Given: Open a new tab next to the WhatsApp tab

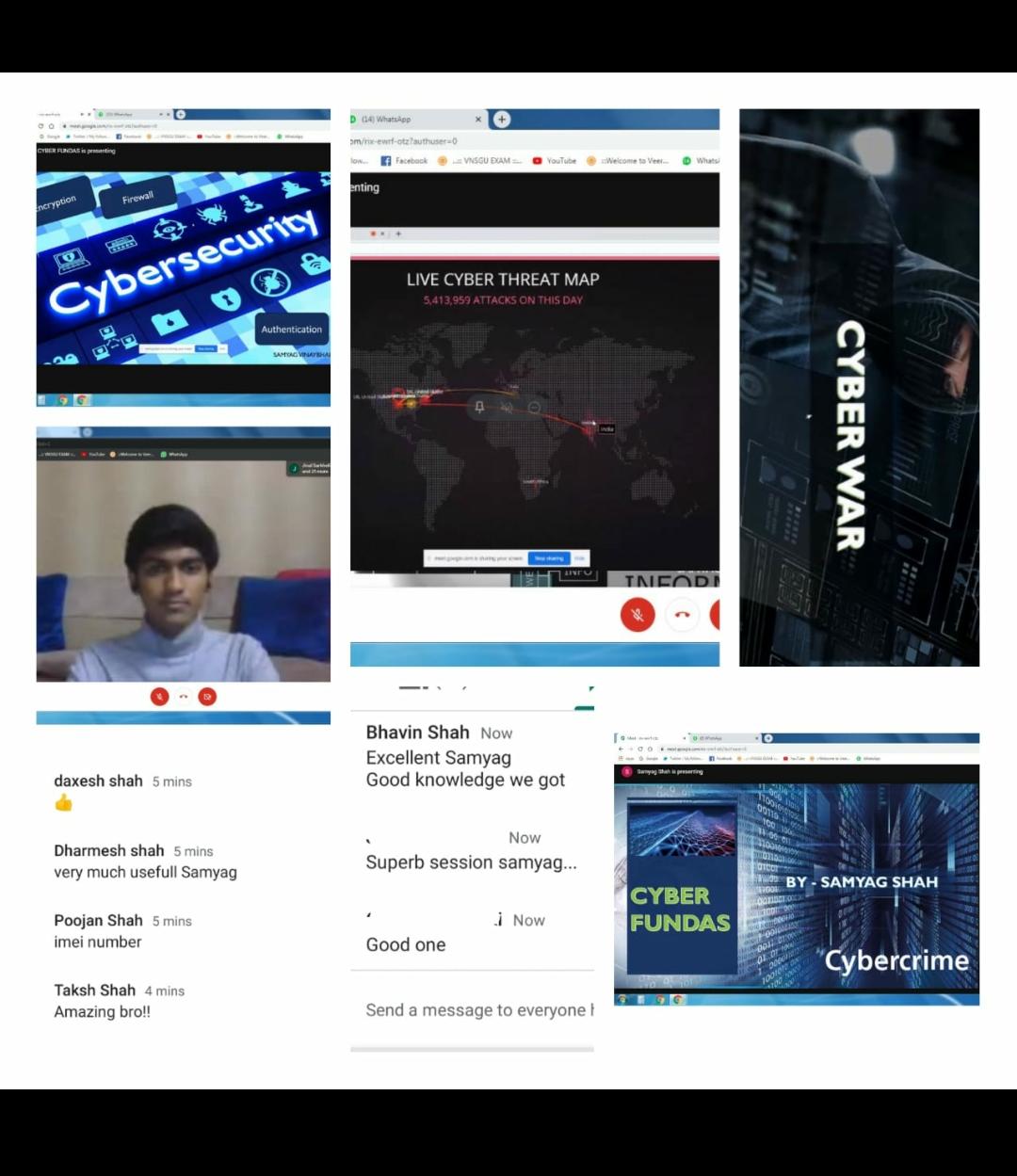Looking at the screenshot, I should pyautogui.click(x=502, y=119).
